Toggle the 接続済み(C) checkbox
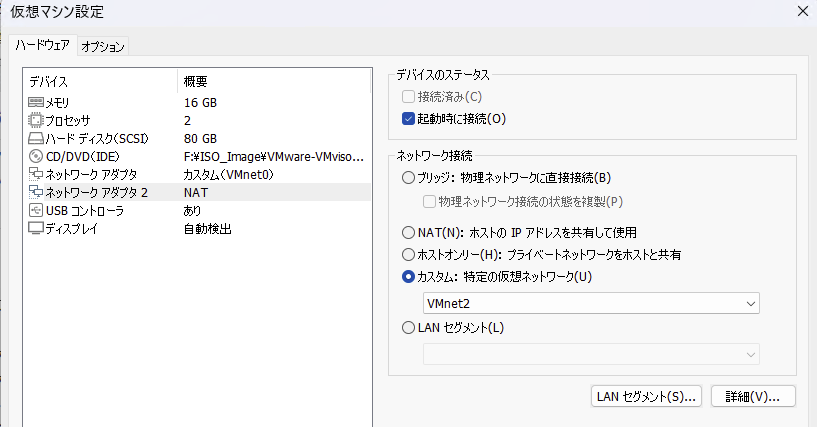Image resolution: width=817 pixels, height=427 pixels. (x=408, y=96)
